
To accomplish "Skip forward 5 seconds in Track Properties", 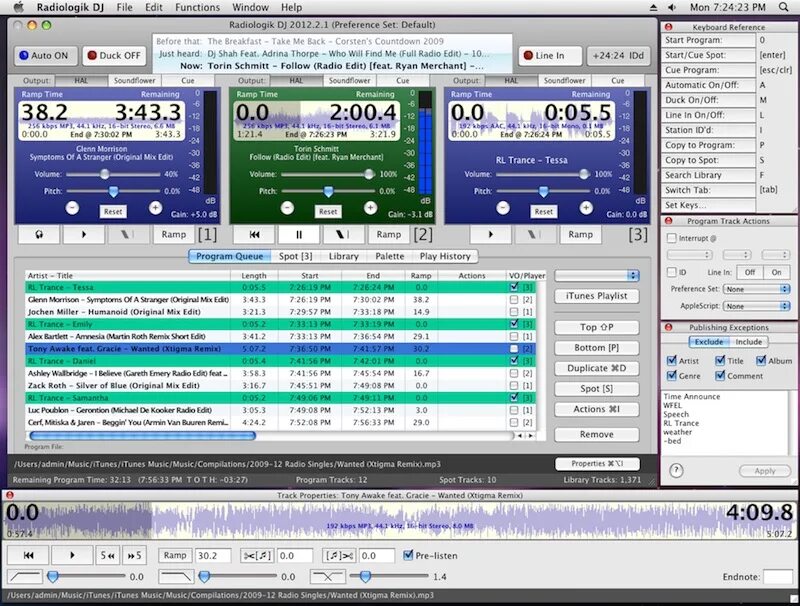I will (x=135, y=556).
